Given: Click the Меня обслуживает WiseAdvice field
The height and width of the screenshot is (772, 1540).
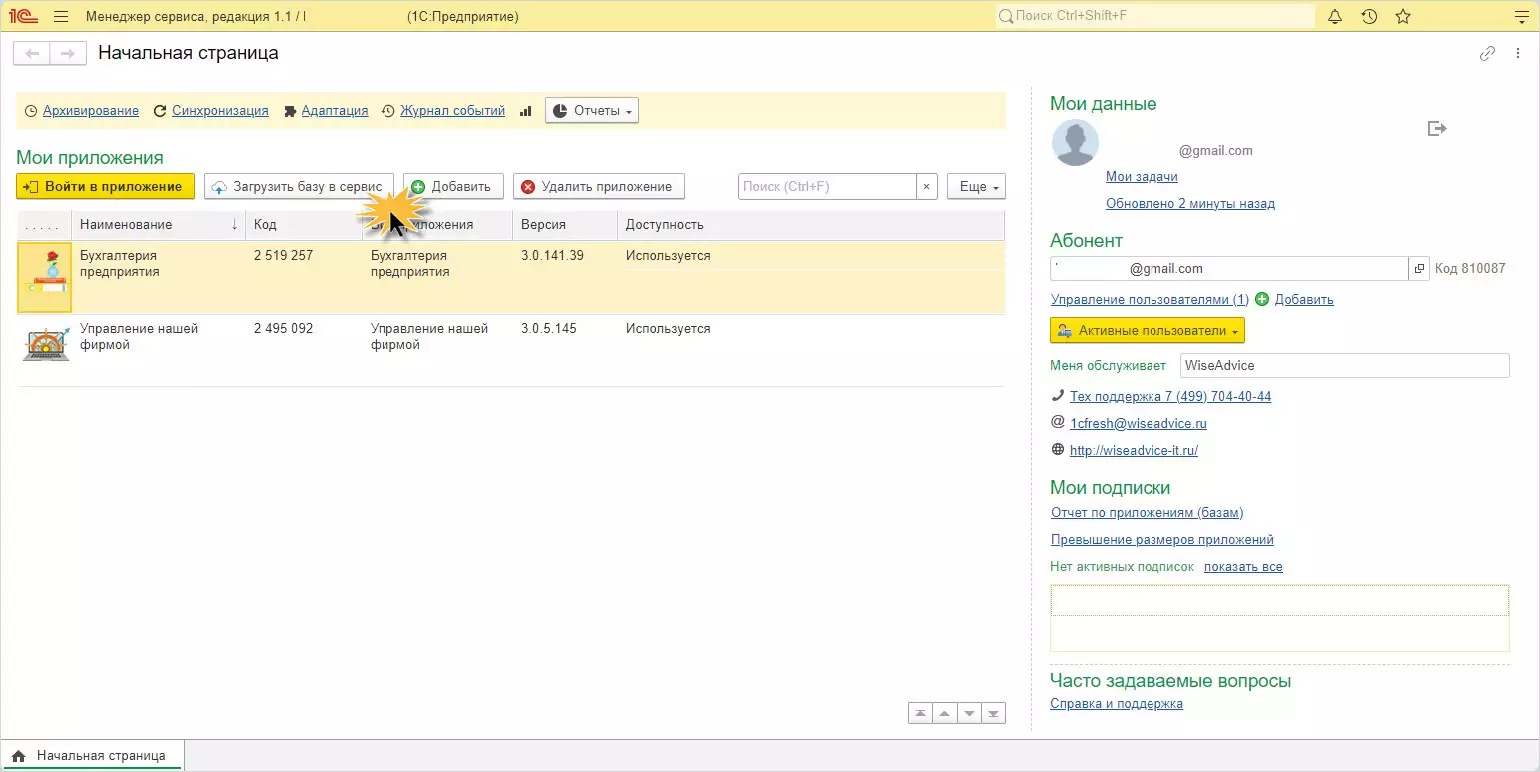Looking at the screenshot, I should [1344, 366].
